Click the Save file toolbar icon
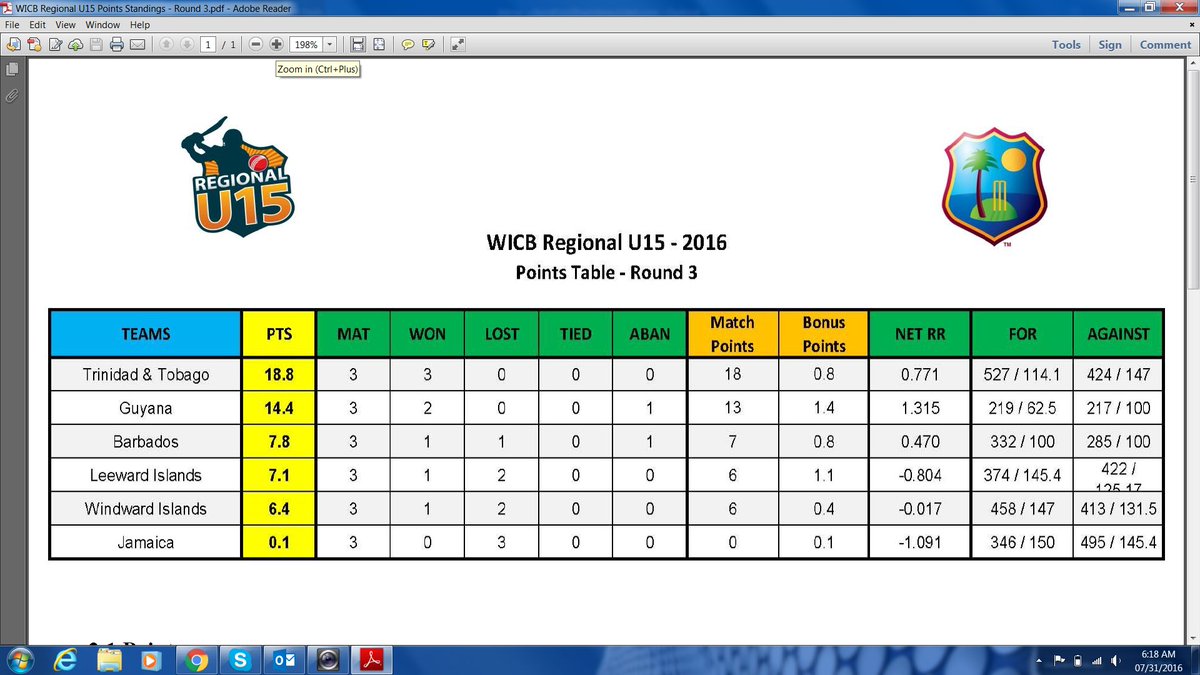This screenshot has height=675, width=1200. coord(96,45)
